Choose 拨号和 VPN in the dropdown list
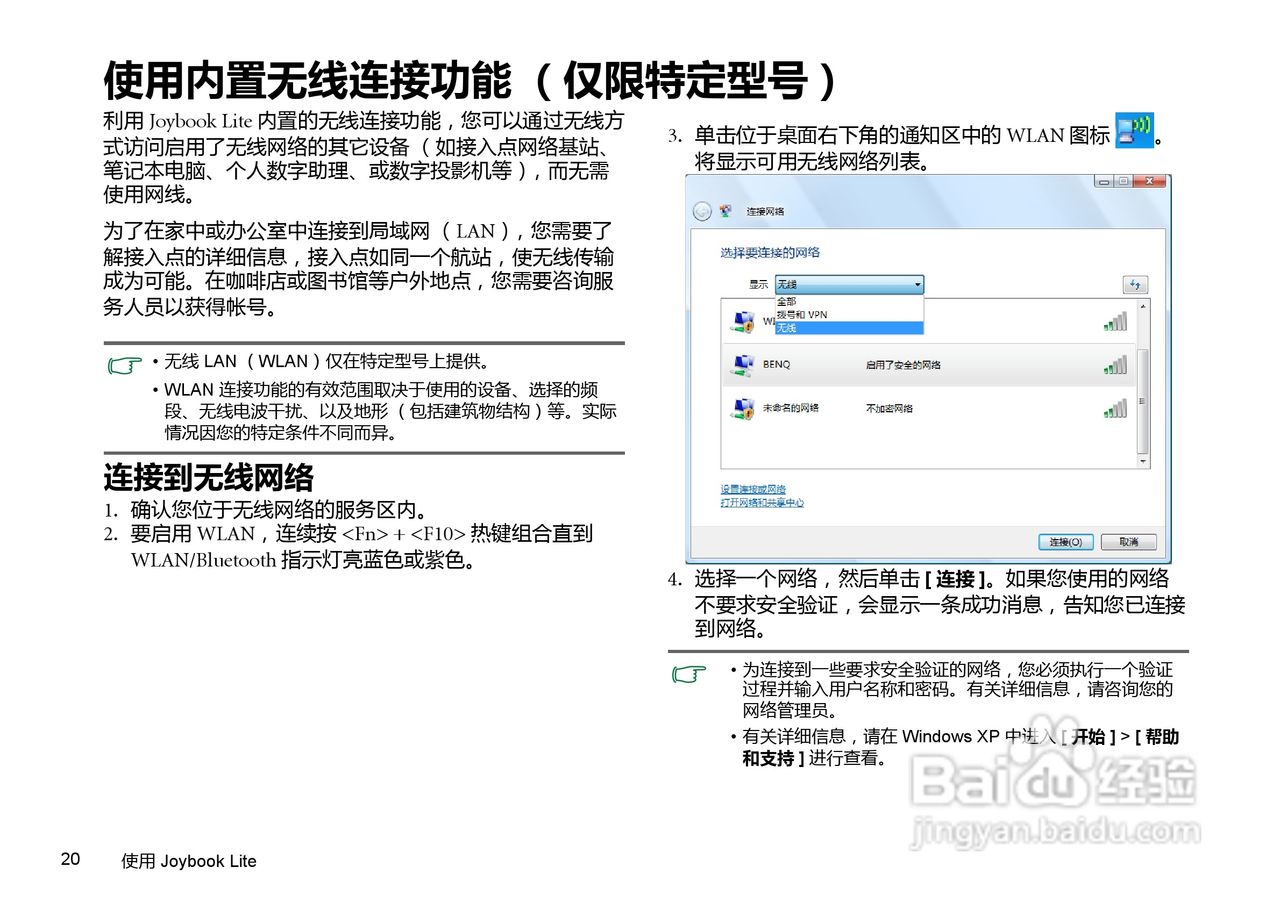 pyautogui.click(x=849, y=314)
